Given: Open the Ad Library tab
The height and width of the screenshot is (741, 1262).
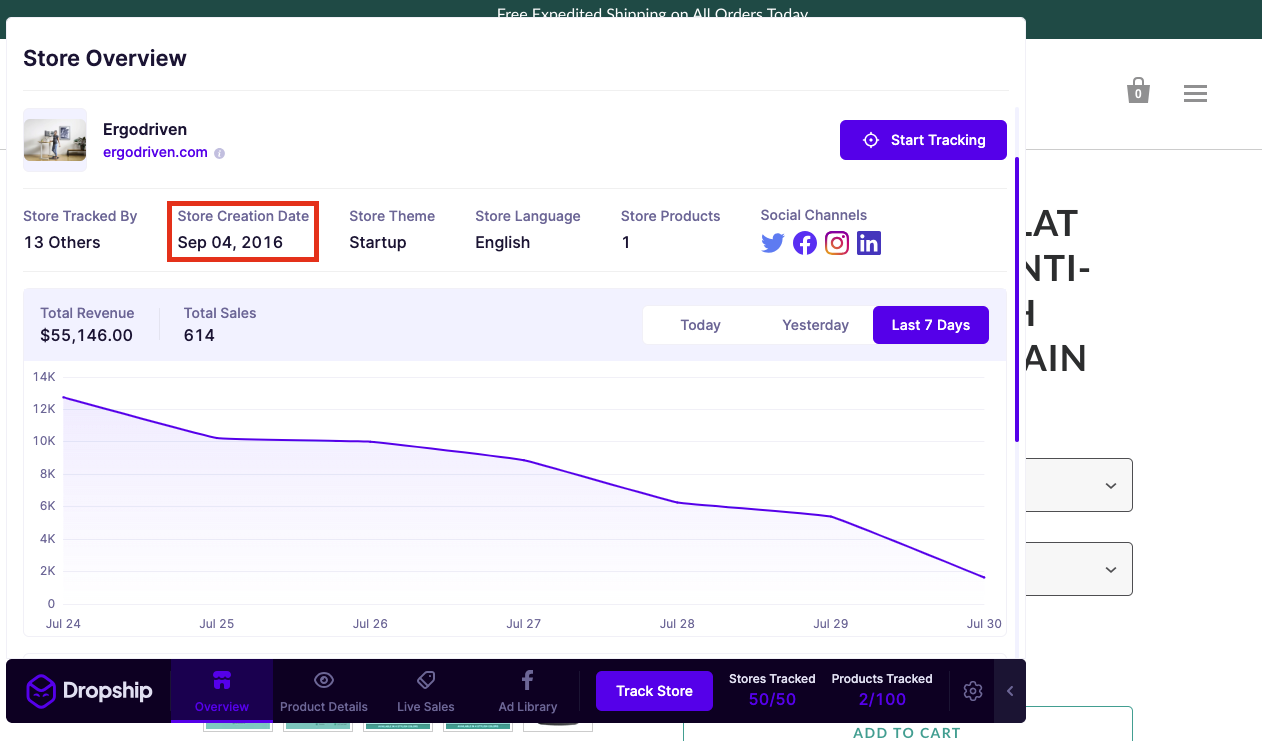Looking at the screenshot, I should coord(527,691).
